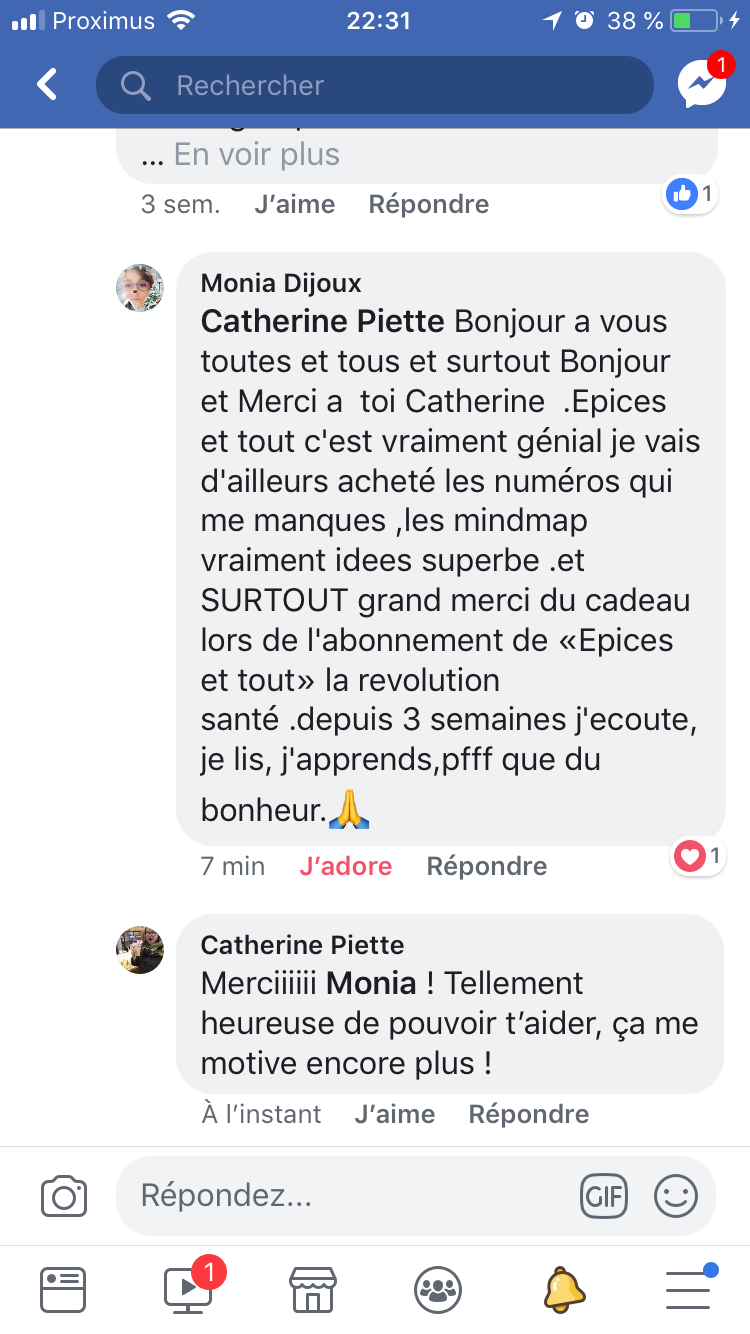Screen dimensions: 750x1334
Task: Open the GIF picker
Action: pyautogui.click(x=604, y=1195)
